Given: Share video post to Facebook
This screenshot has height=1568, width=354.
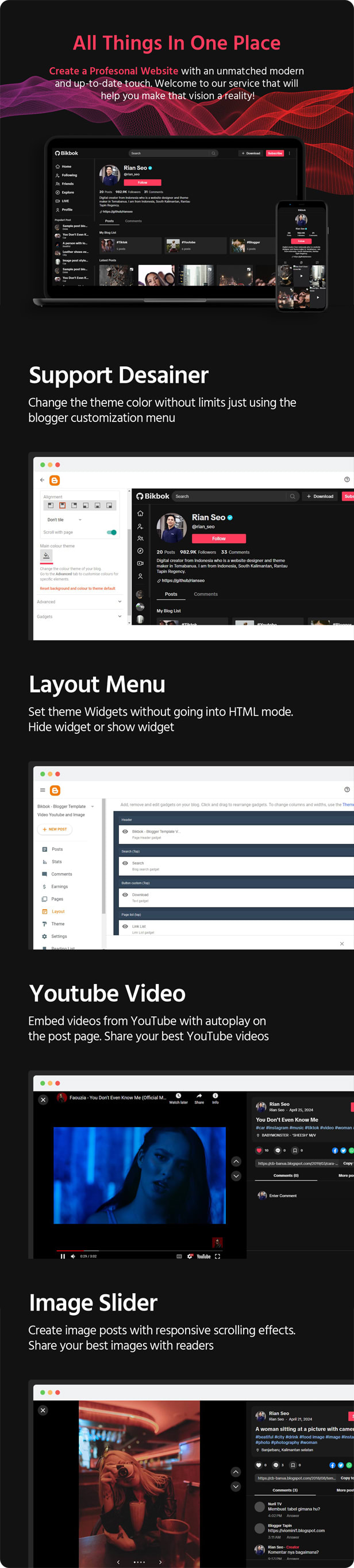Looking at the screenshot, I should [334, 1150].
